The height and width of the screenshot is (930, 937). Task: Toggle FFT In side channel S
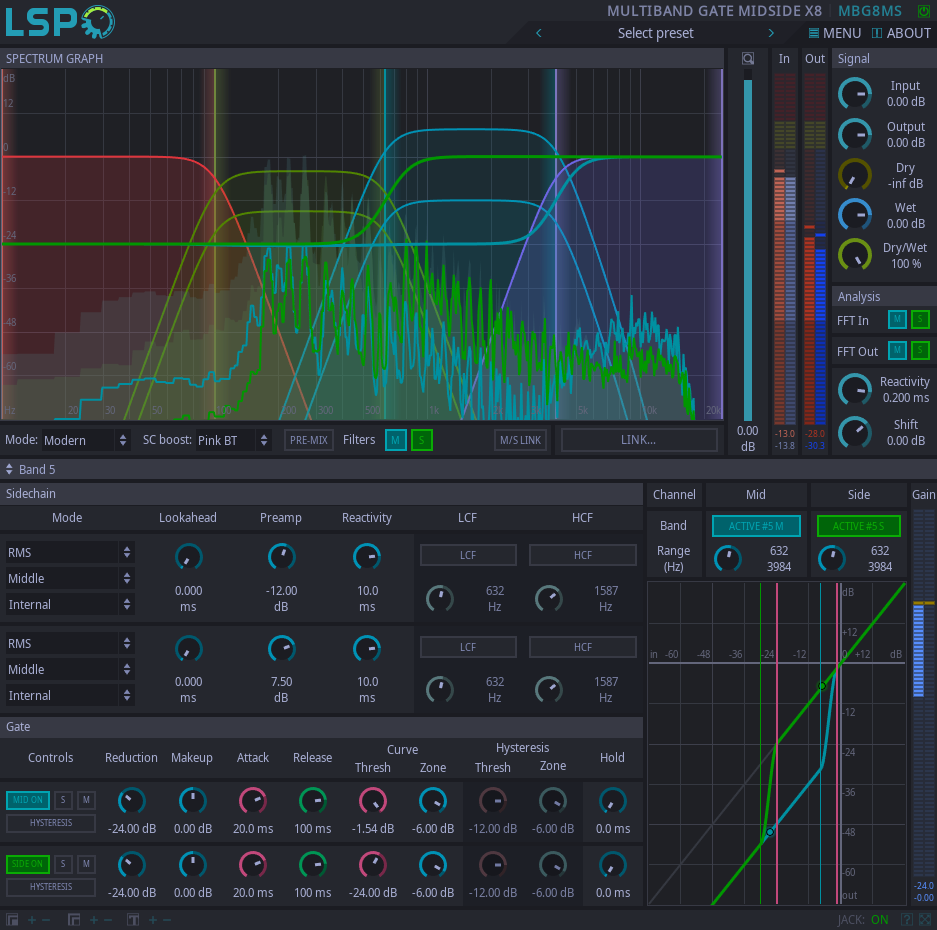pos(920,320)
